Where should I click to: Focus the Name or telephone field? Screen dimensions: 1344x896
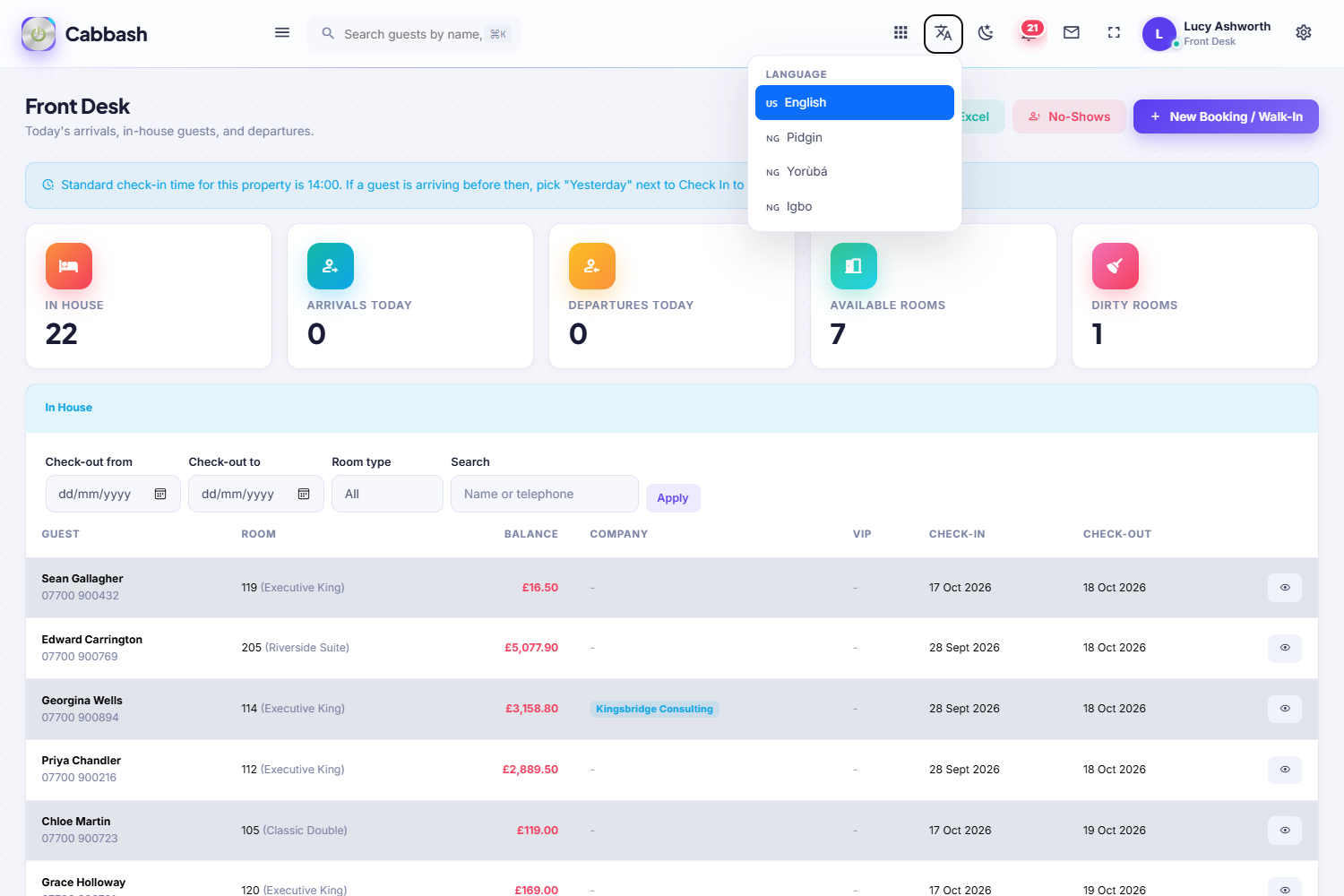pyautogui.click(x=545, y=494)
